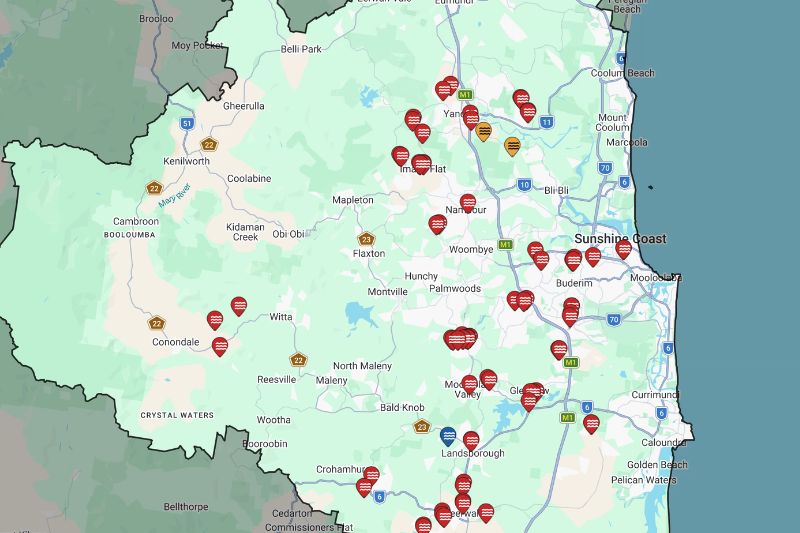Click the Route 51 shield near Gheerulla
Viewport: 800px width, 533px height.
click(x=187, y=123)
